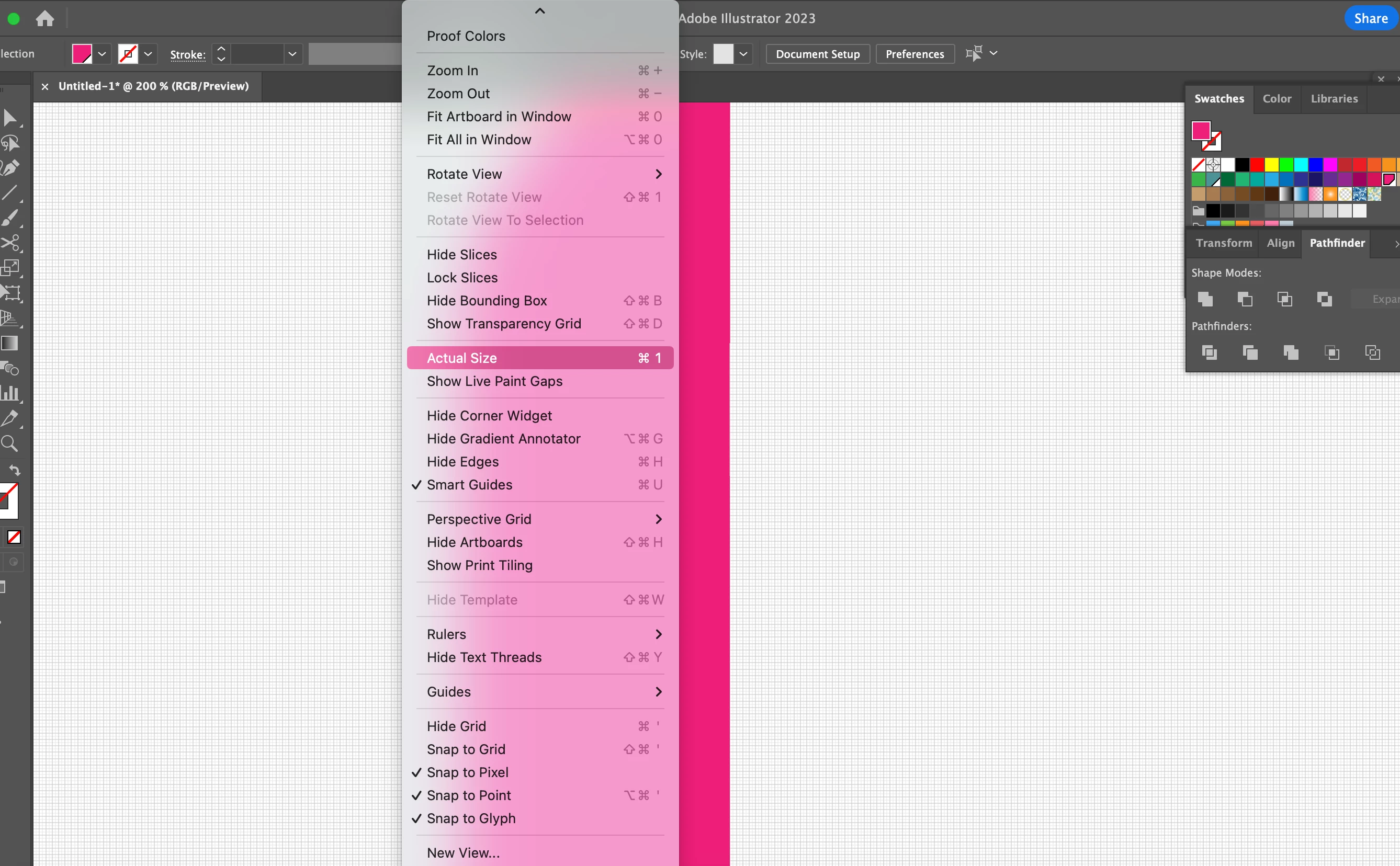Select the Paintbrush tool
Screen dimensions: 1400x866
10,218
